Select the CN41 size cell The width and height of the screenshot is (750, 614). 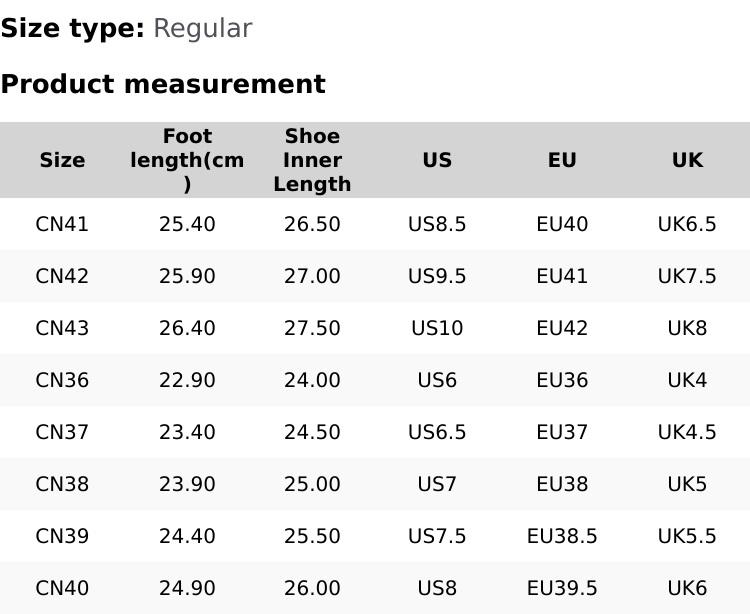pos(62,224)
